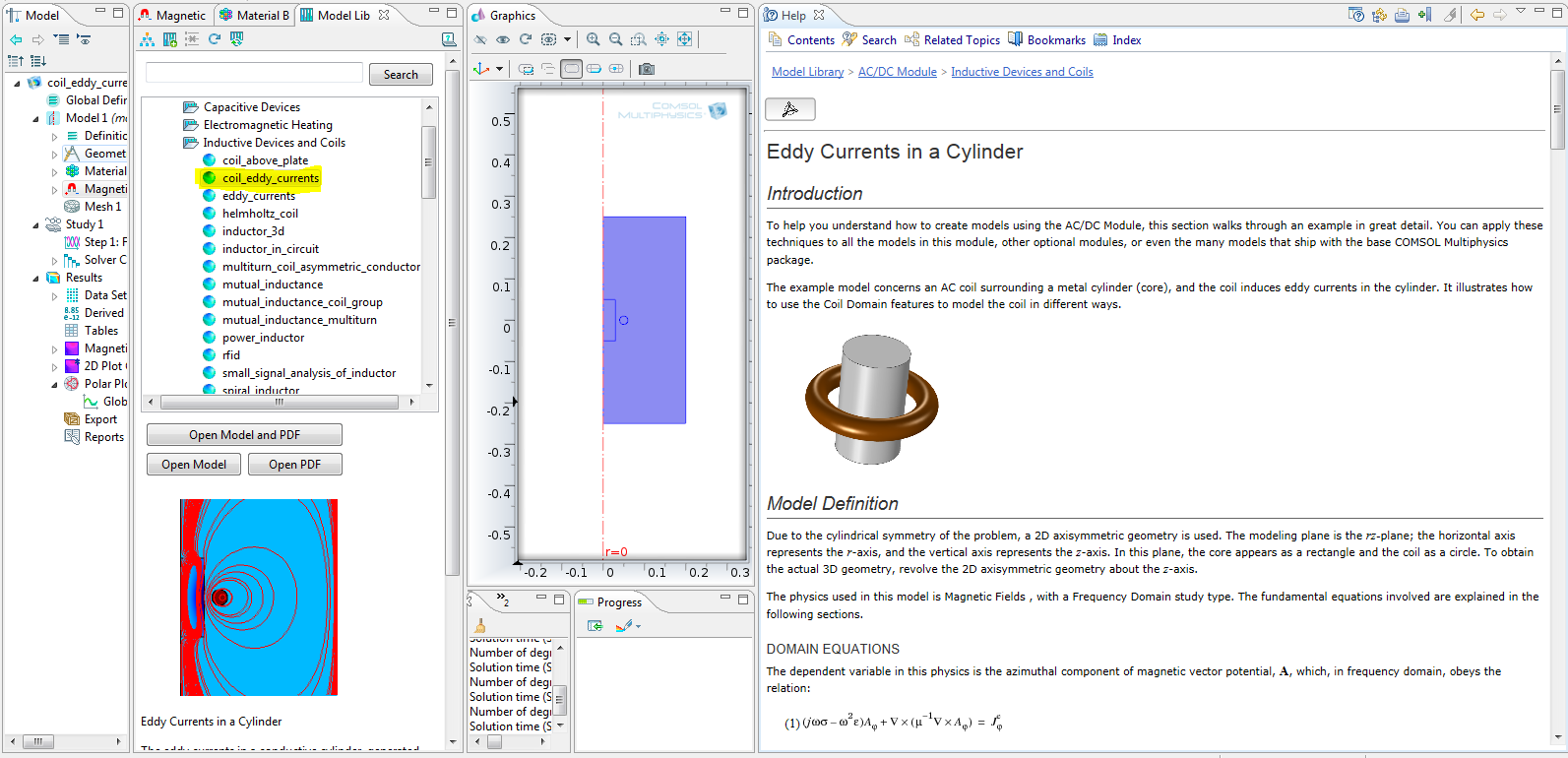This screenshot has width=1568, height=758.
Task: Take a snapshot with the camera icon
Action: point(646,69)
